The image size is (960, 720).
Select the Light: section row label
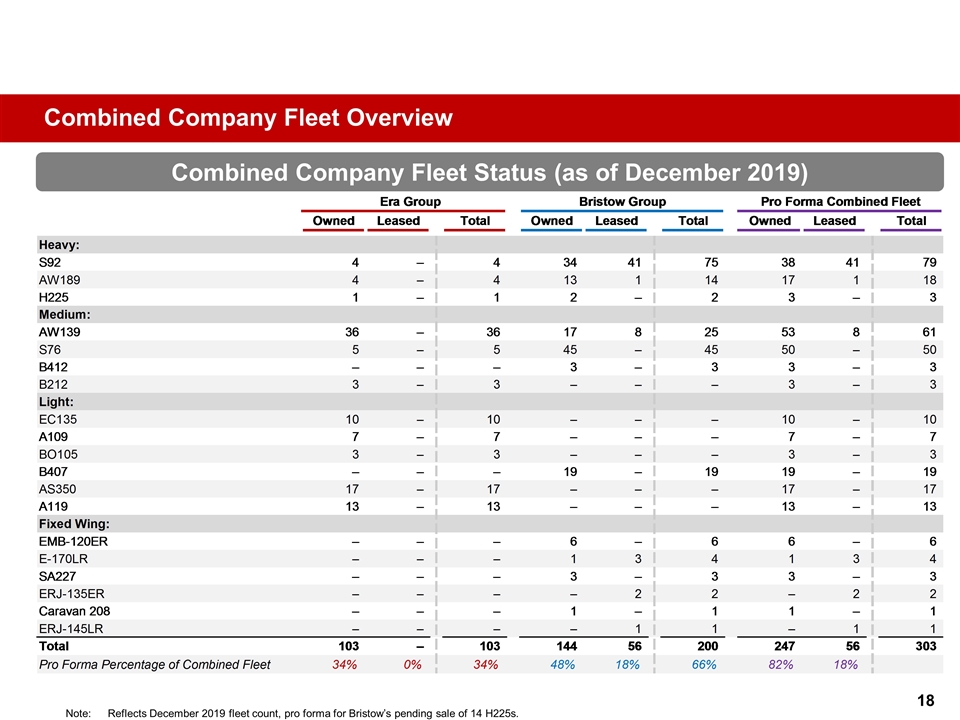pyautogui.click(x=57, y=399)
